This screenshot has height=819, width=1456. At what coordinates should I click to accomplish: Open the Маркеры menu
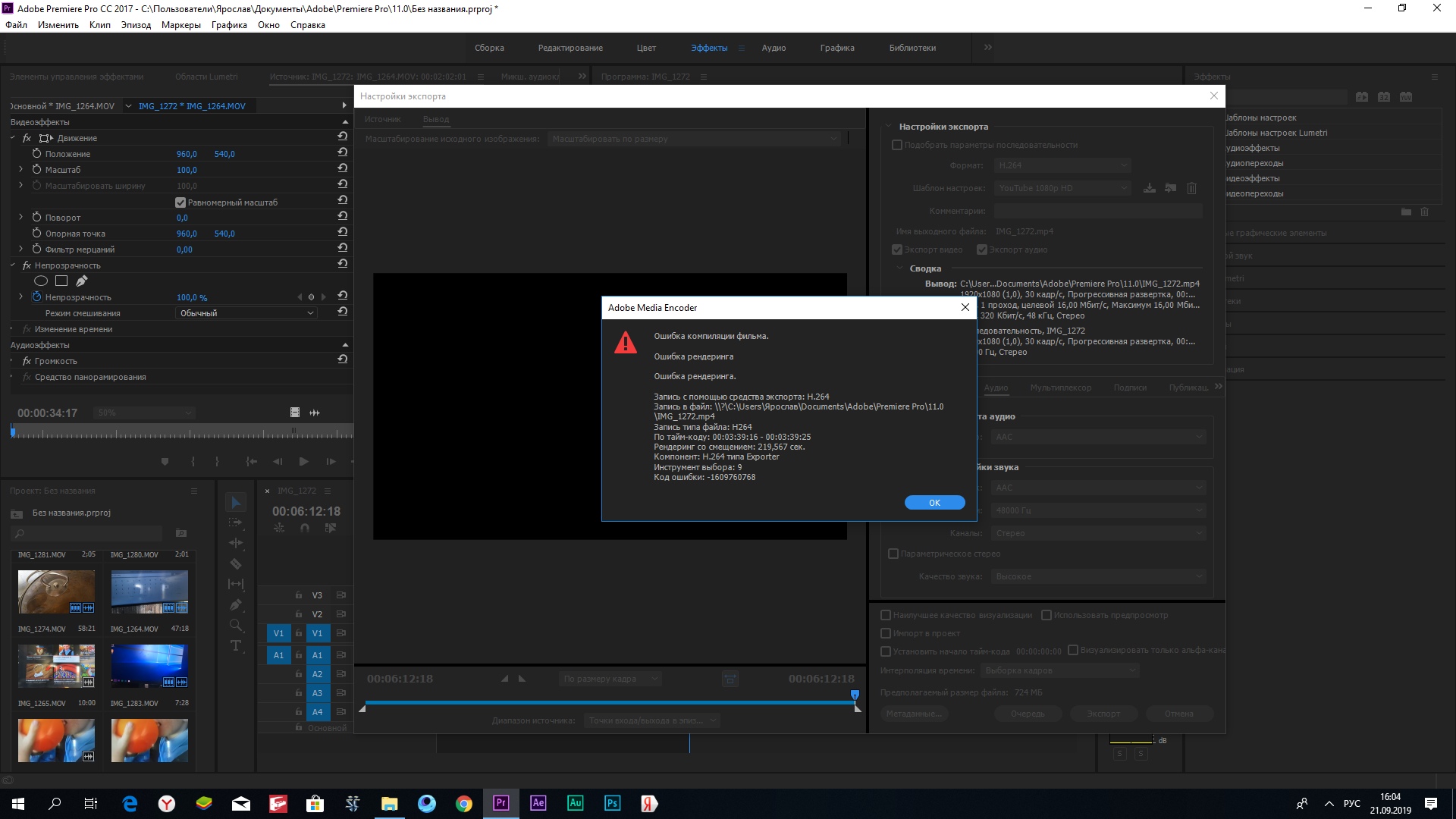coord(181,25)
